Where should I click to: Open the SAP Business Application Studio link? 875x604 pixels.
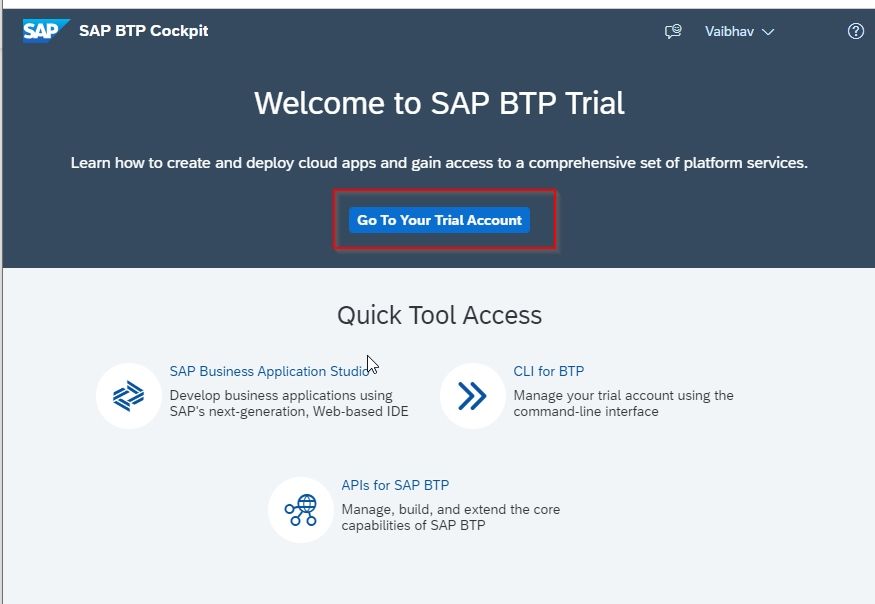pos(269,371)
